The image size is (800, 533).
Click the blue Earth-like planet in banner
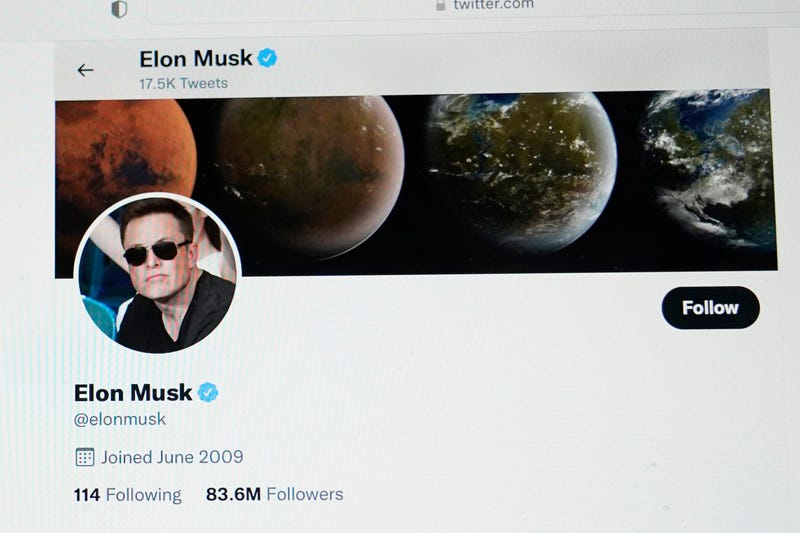pos(710,166)
